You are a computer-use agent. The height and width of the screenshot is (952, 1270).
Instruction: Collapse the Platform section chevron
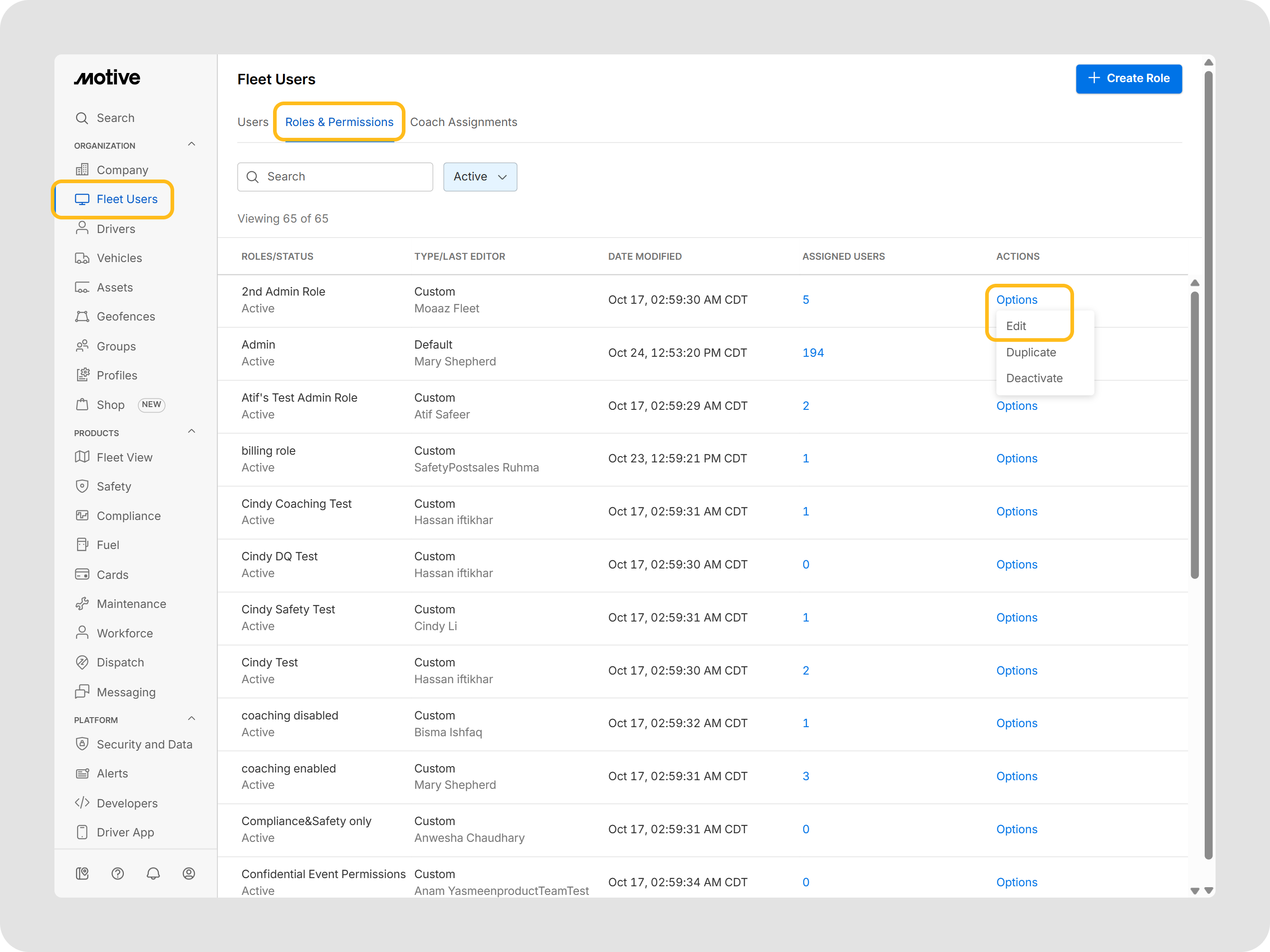[x=192, y=719]
